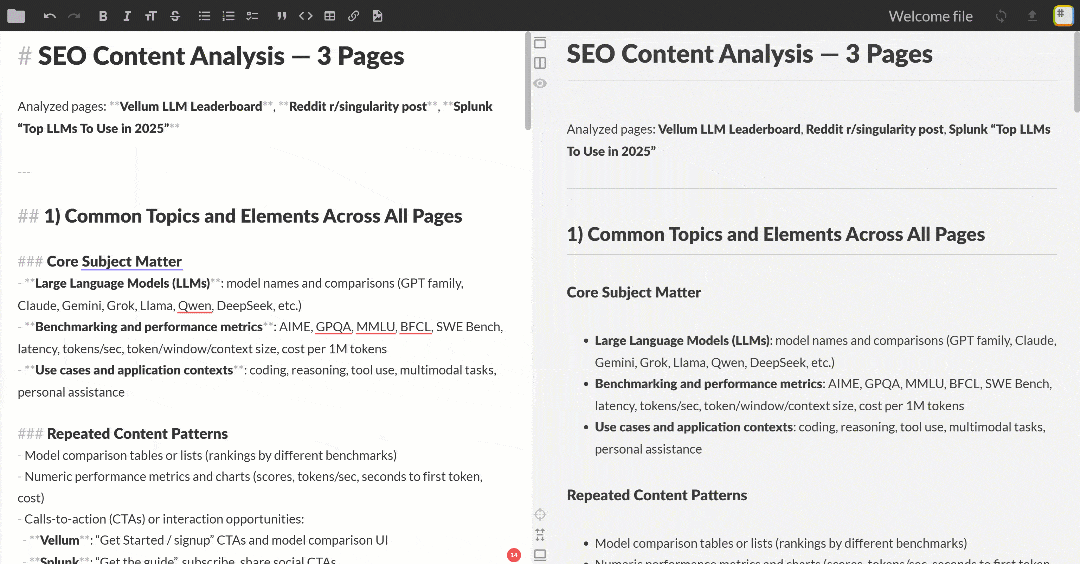Insert a table
The height and width of the screenshot is (564, 1080).
tap(330, 16)
